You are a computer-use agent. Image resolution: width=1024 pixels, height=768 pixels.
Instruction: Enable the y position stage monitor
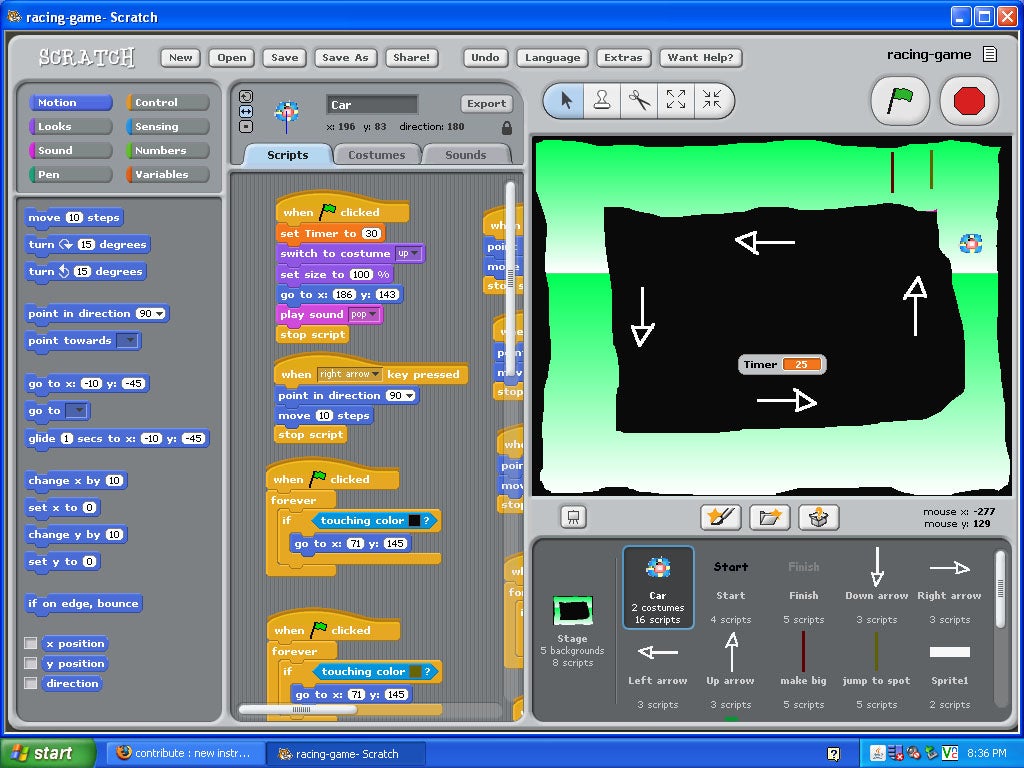pyautogui.click(x=32, y=663)
